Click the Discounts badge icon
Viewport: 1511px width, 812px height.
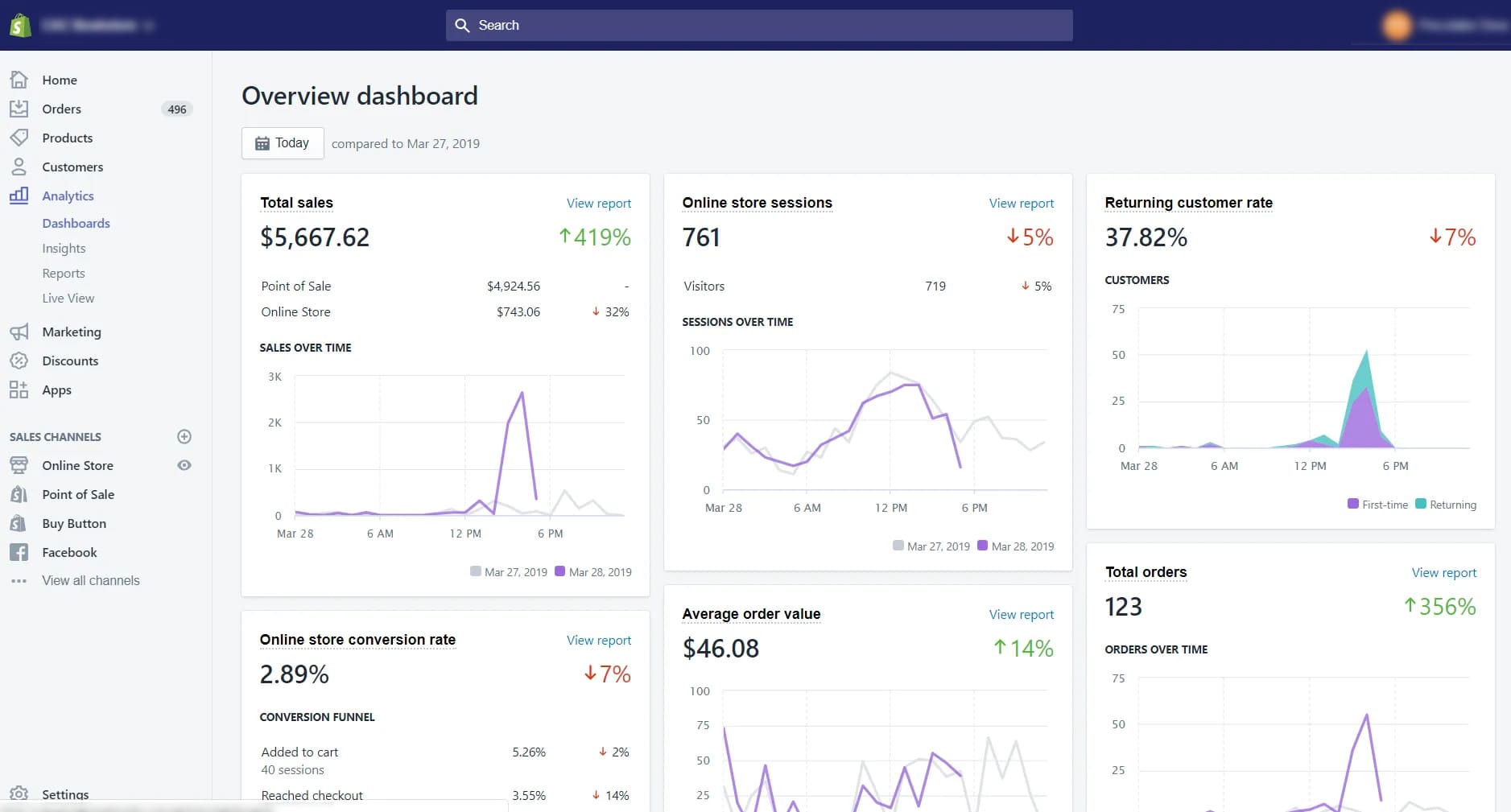pyautogui.click(x=19, y=361)
